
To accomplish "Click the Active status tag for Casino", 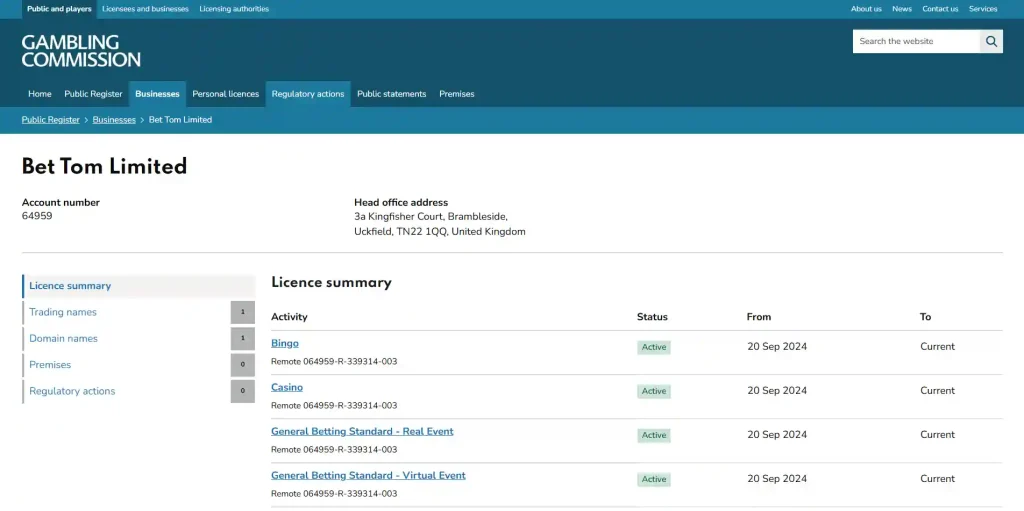I will point(654,391).
